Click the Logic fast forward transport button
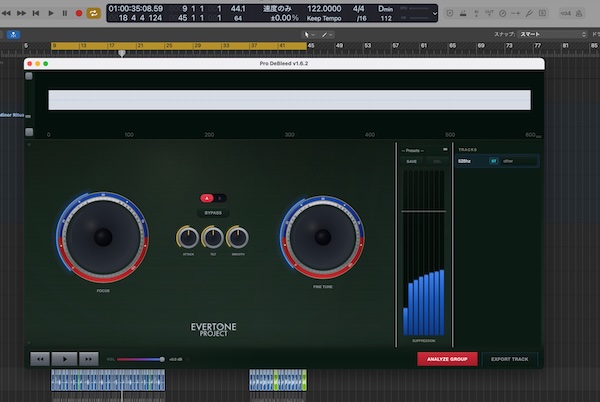 [21, 13]
